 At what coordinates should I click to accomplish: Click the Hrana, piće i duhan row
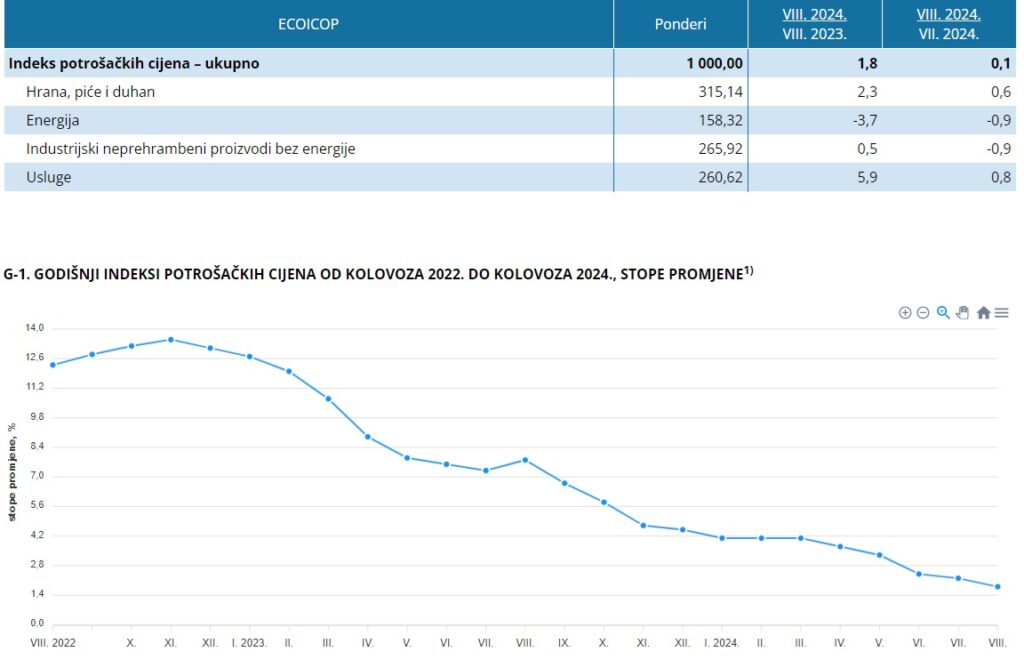tap(91, 92)
